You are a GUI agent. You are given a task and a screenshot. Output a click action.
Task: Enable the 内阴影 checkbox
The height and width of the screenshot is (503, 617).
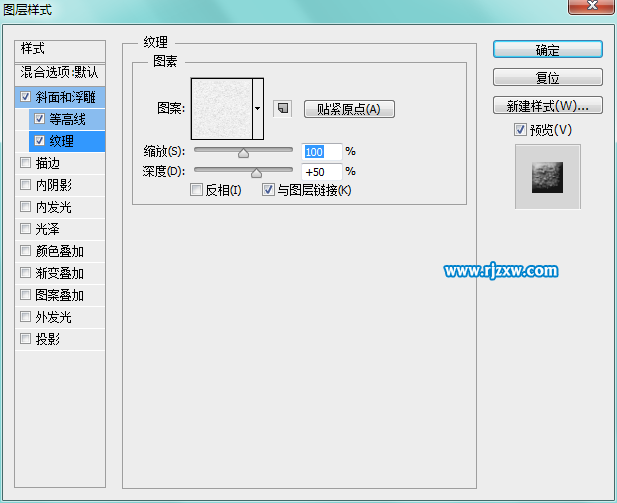26,185
